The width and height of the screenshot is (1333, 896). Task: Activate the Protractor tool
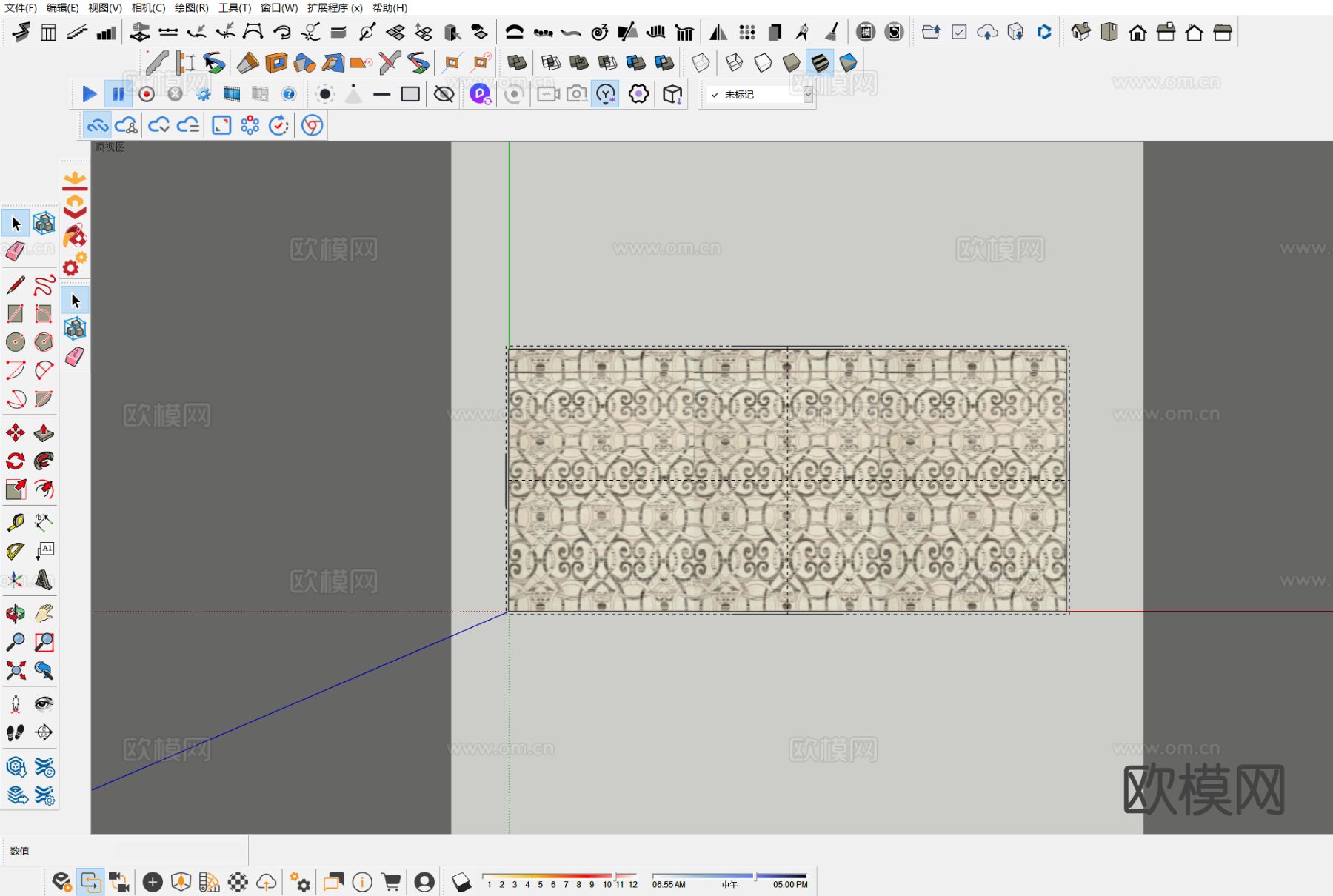pos(16,552)
